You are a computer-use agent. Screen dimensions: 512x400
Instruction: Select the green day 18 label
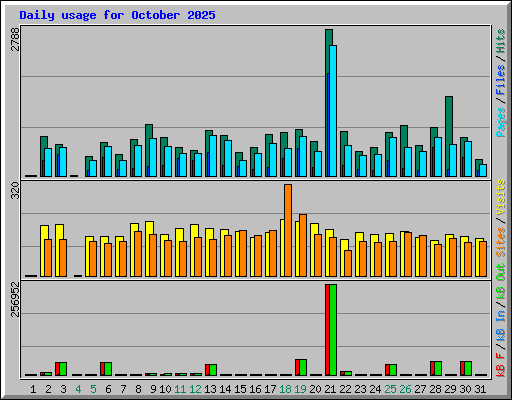coord(285,389)
